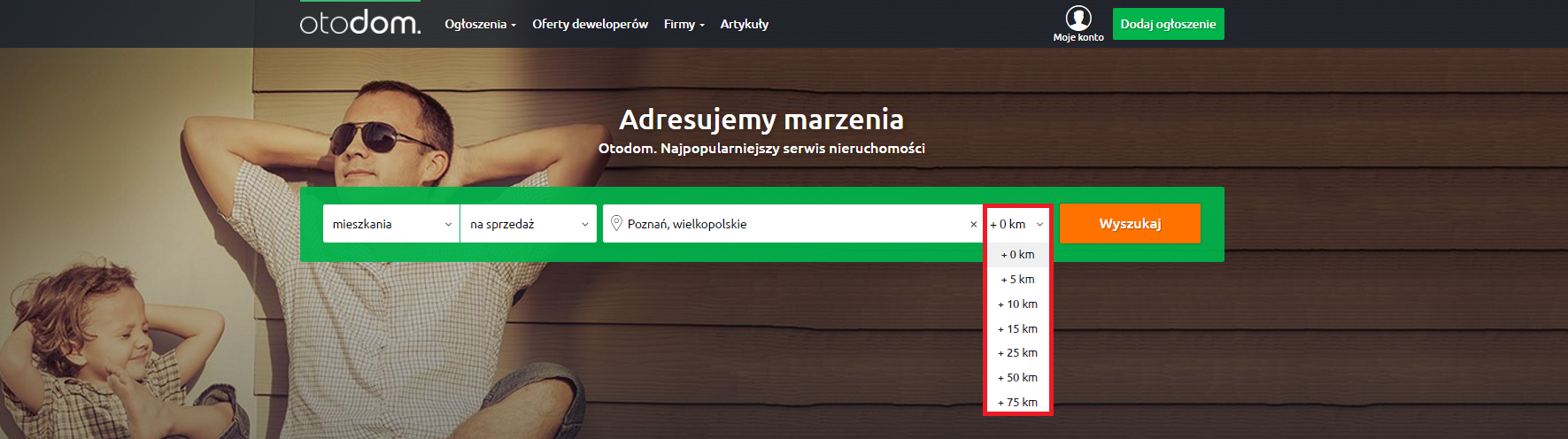This screenshot has width=1568, height=439.
Task: Select the + 50 km option
Action: [x=1017, y=378]
